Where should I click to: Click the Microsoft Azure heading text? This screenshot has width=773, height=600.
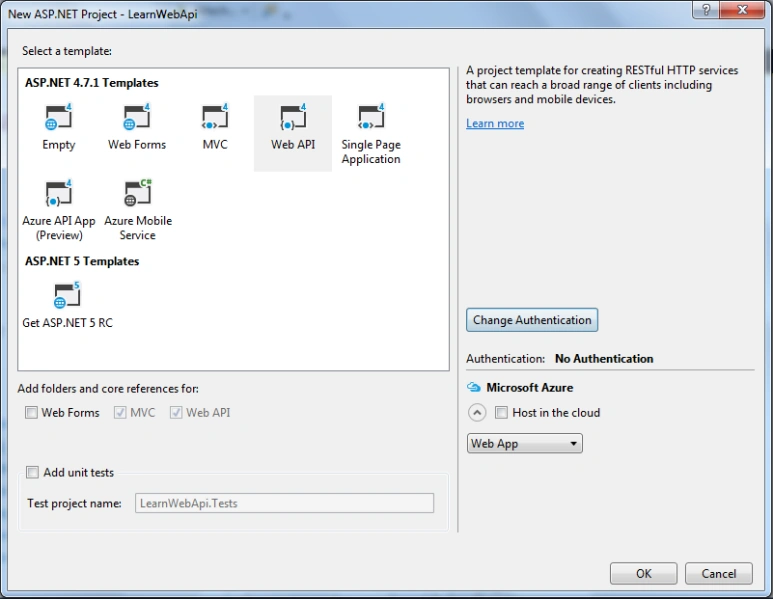(x=529, y=388)
